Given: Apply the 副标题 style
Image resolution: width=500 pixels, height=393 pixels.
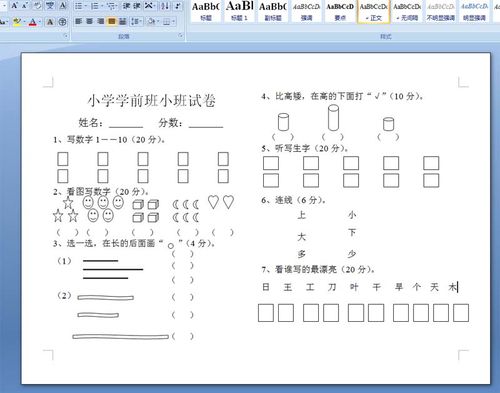Looking at the screenshot, I should 273,11.
